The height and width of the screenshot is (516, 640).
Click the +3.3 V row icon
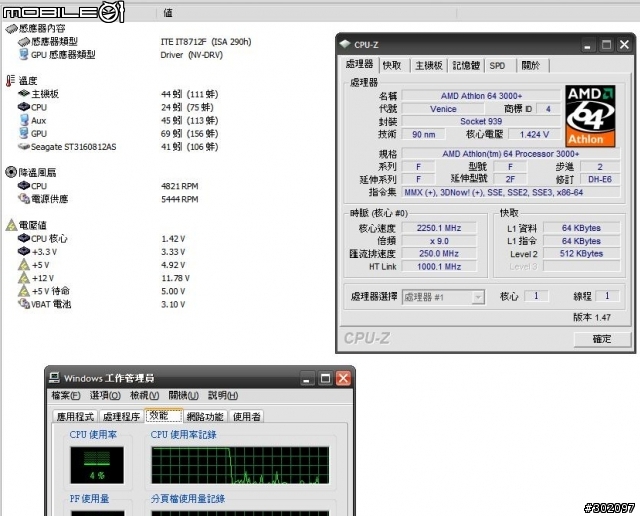pyautogui.click(x=24, y=251)
